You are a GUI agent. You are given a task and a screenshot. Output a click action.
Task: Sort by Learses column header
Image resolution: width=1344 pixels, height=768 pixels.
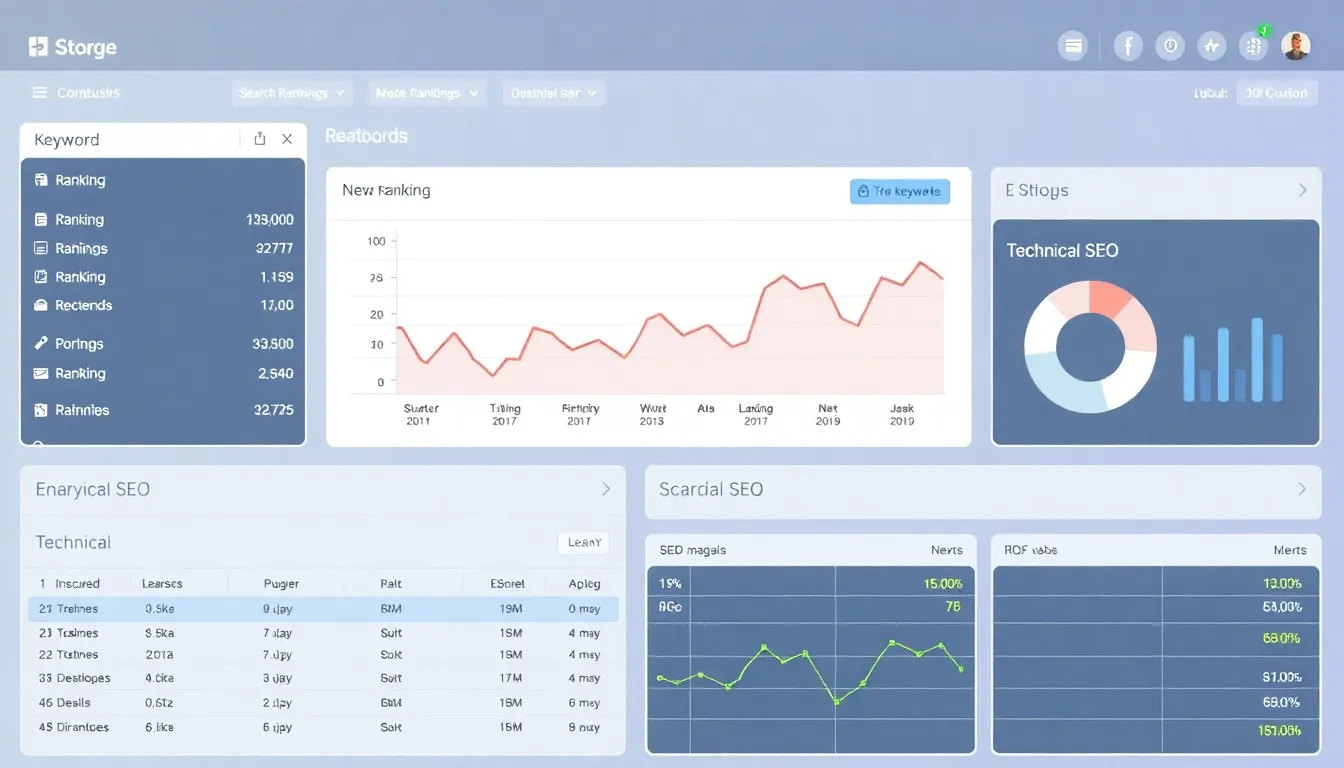162,583
